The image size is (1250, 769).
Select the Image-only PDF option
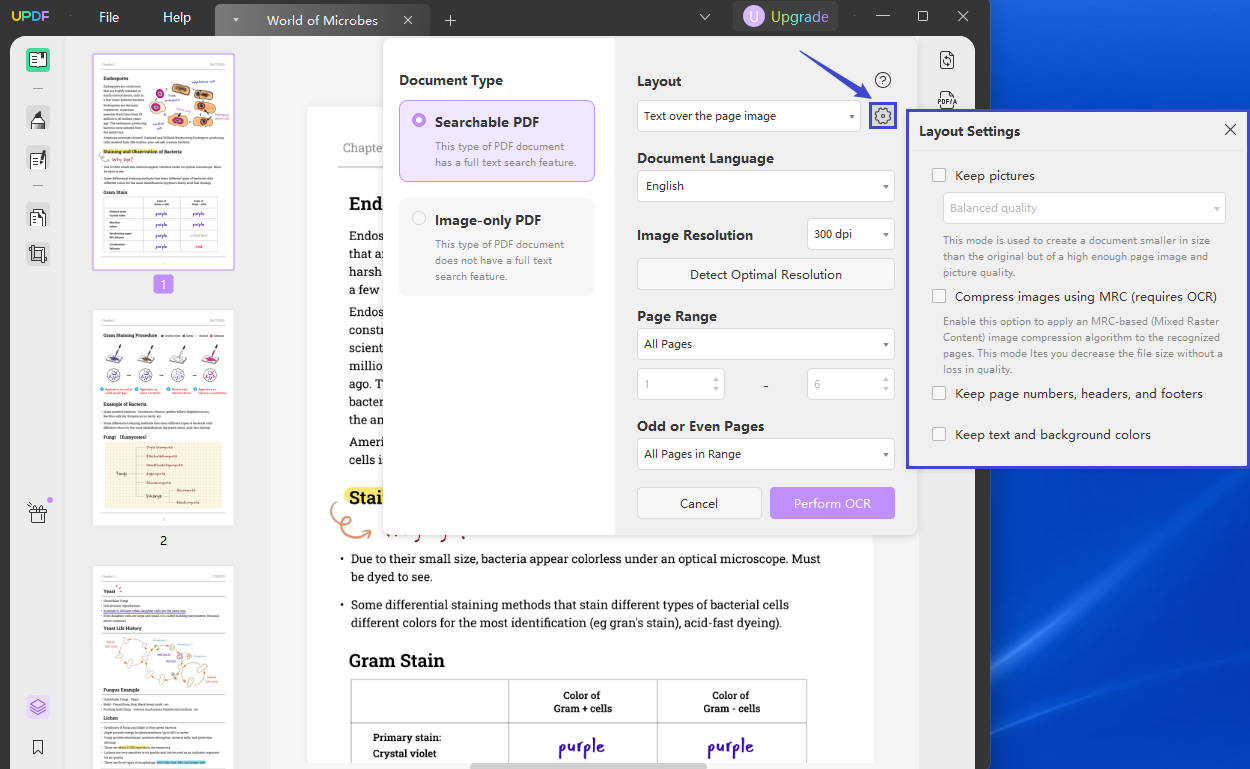pyautogui.click(x=419, y=219)
